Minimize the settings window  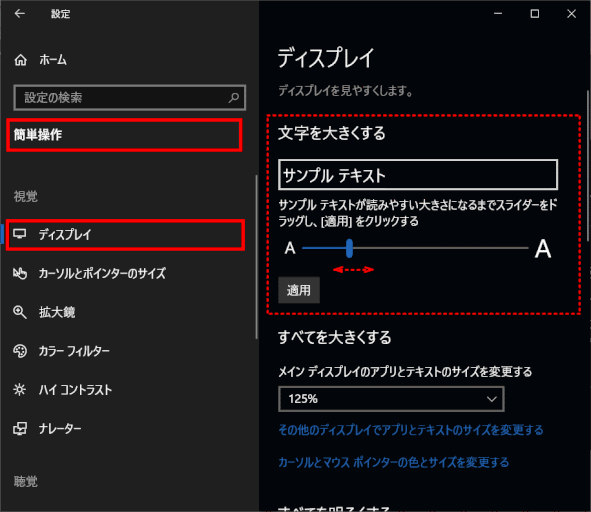tap(498, 14)
